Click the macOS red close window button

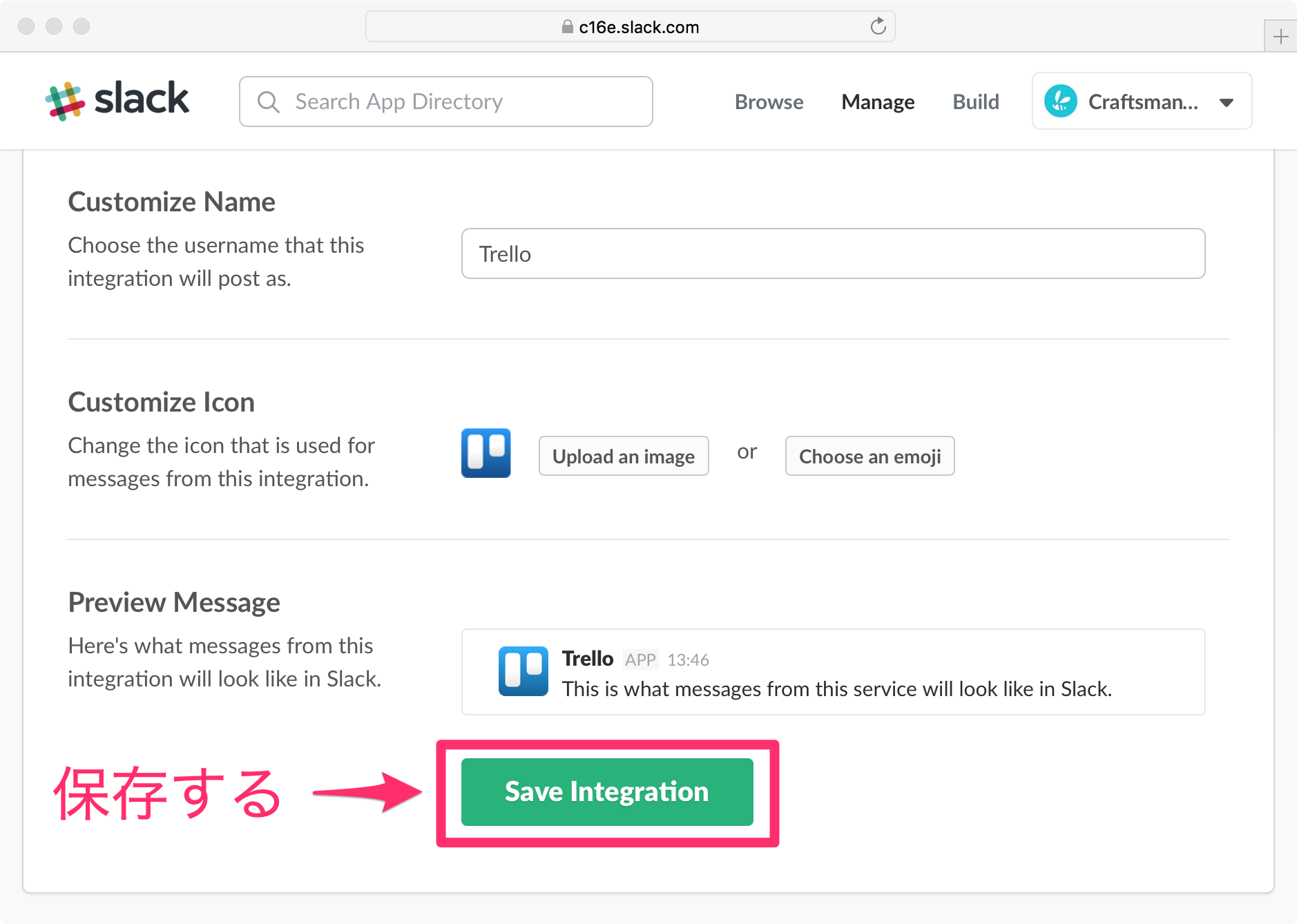[26, 26]
